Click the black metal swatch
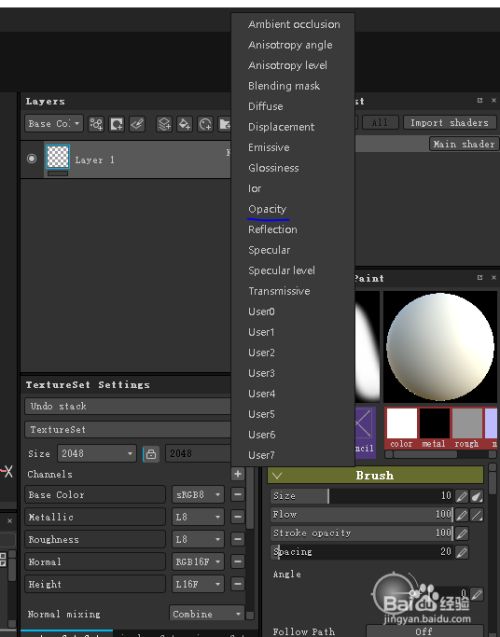The image size is (500, 637). click(x=434, y=423)
